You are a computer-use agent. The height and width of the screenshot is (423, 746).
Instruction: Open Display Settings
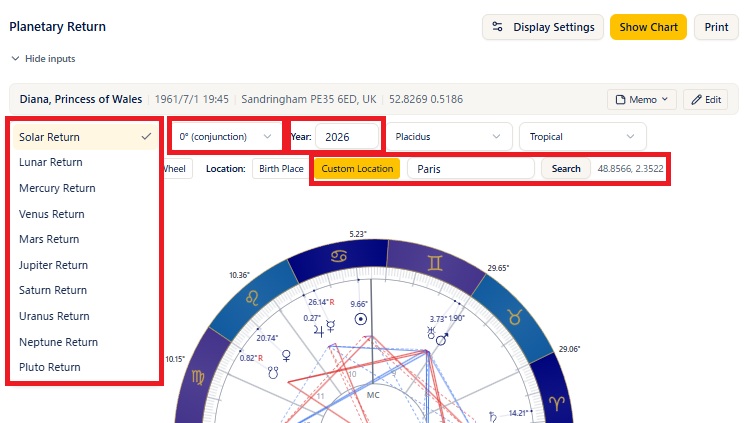tap(543, 27)
